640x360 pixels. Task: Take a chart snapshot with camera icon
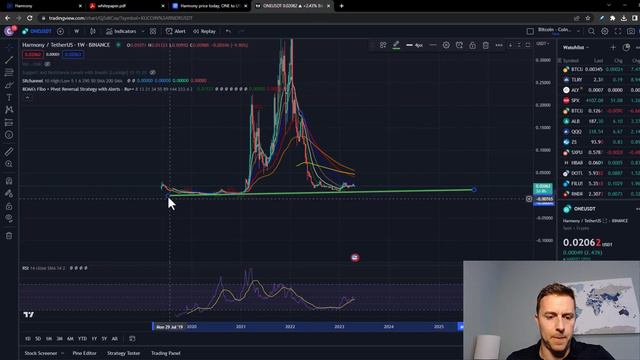pyautogui.click(x=631, y=31)
